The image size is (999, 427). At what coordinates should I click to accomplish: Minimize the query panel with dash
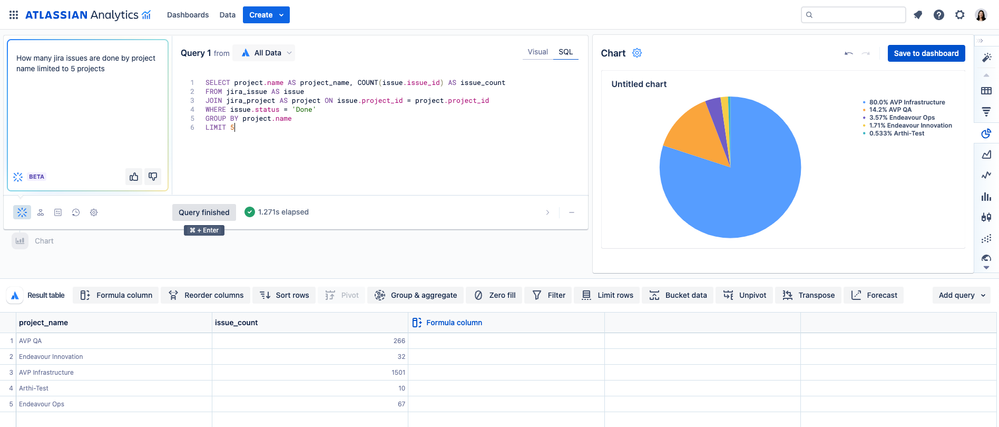pos(571,212)
